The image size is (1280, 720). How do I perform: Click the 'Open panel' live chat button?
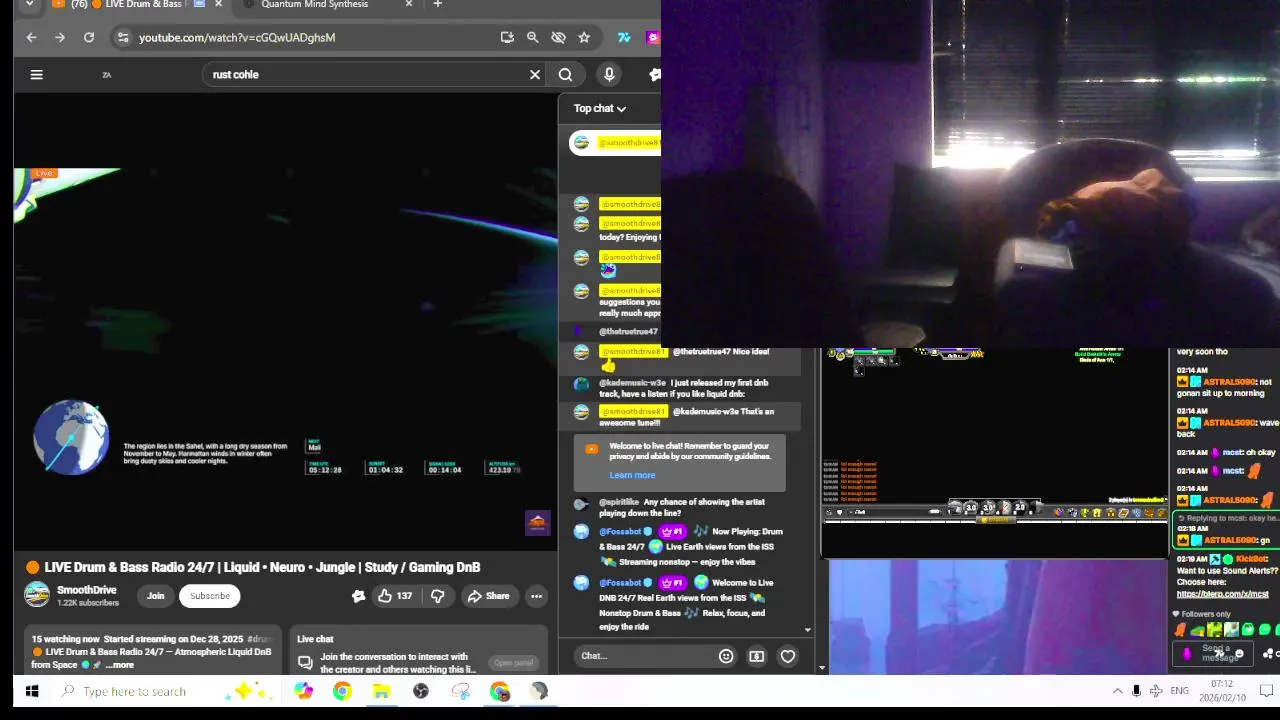pos(513,663)
